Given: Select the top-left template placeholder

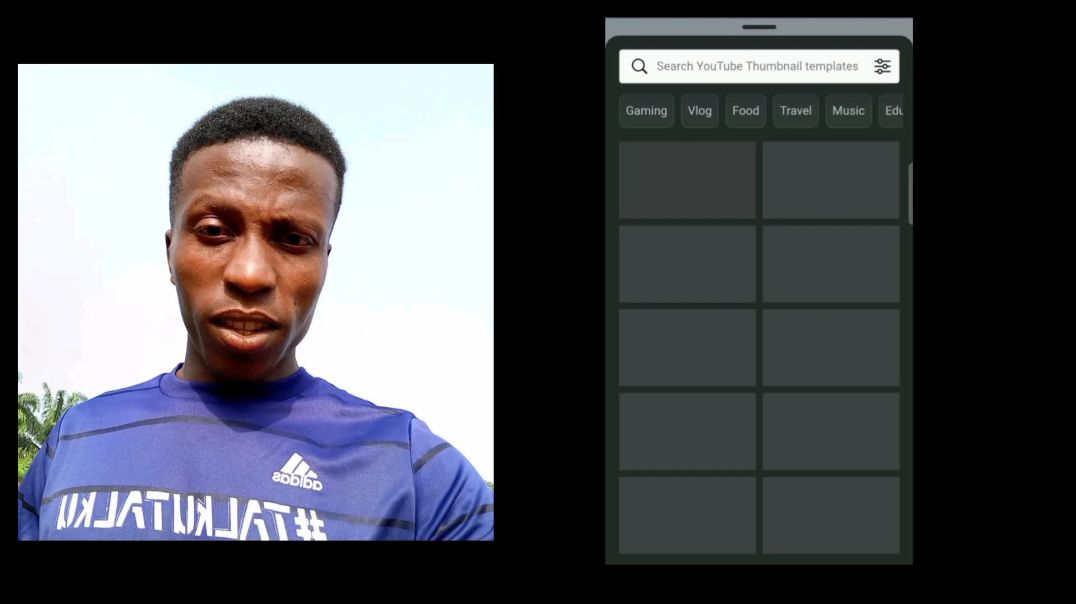Looking at the screenshot, I should tap(687, 180).
